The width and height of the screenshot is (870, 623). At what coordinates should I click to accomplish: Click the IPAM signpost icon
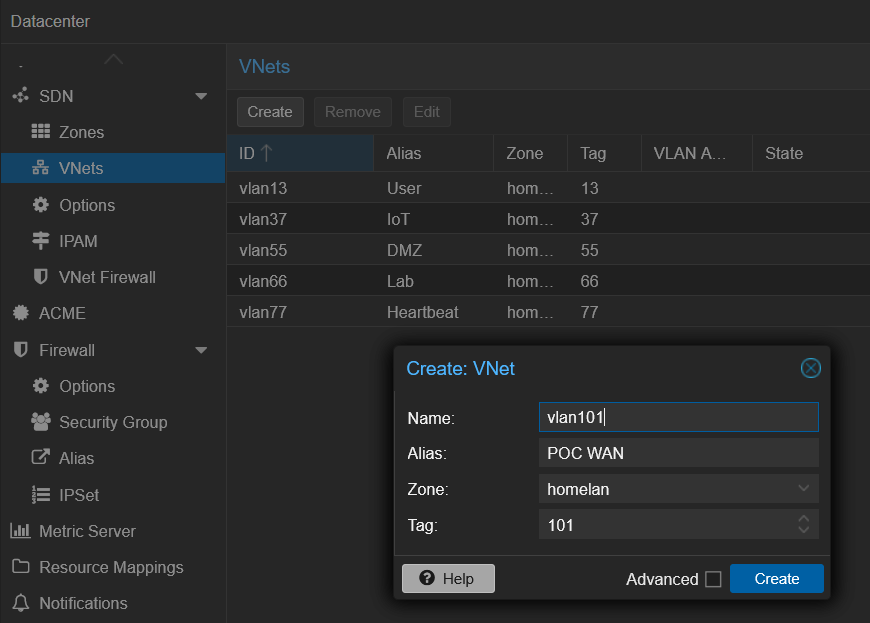pos(41,241)
